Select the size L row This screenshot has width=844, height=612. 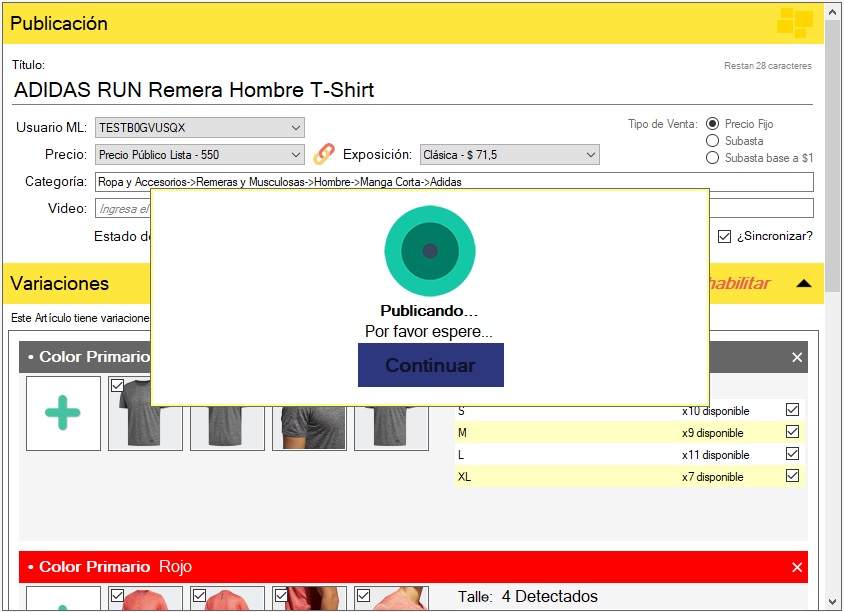630,455
